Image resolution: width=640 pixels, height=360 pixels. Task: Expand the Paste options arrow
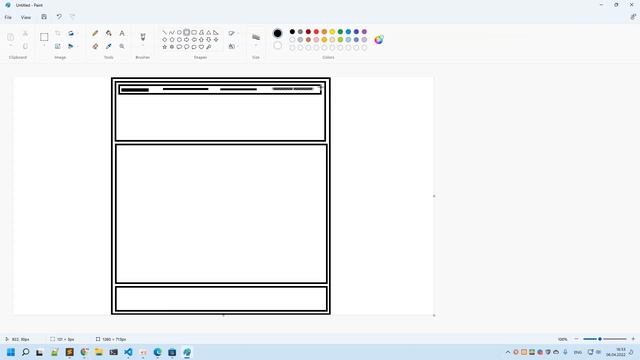tap(11, 46)
